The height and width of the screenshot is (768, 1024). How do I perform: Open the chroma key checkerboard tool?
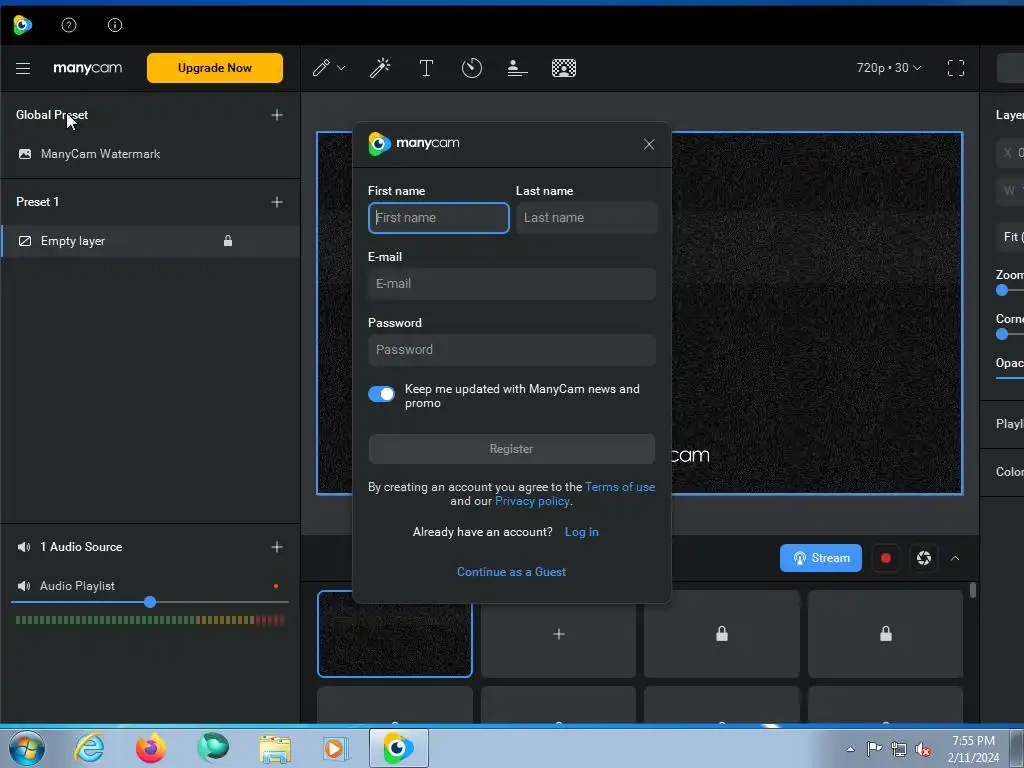564,68
